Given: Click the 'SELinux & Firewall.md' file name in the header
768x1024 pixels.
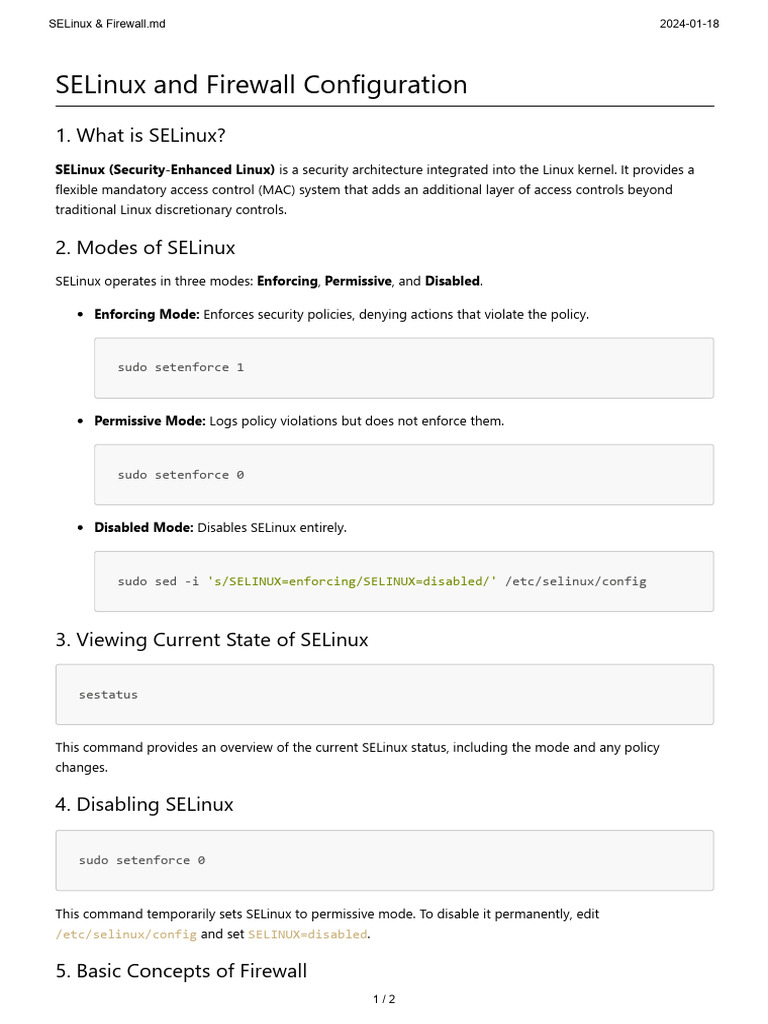Looking at the screenshot, I should 107,24.
